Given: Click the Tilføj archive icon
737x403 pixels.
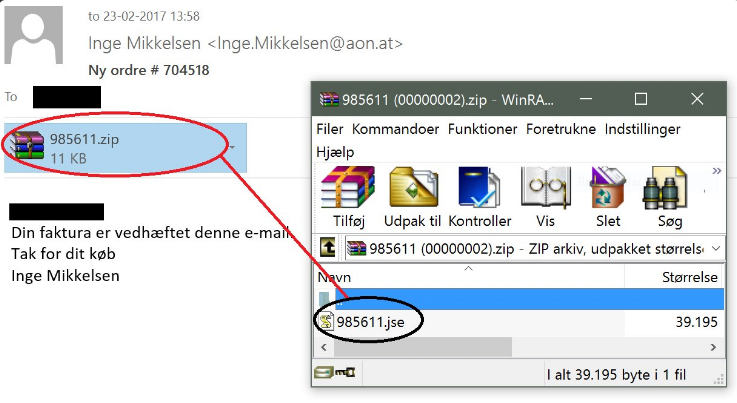Looking at the screenshot, I should point(348,187).
